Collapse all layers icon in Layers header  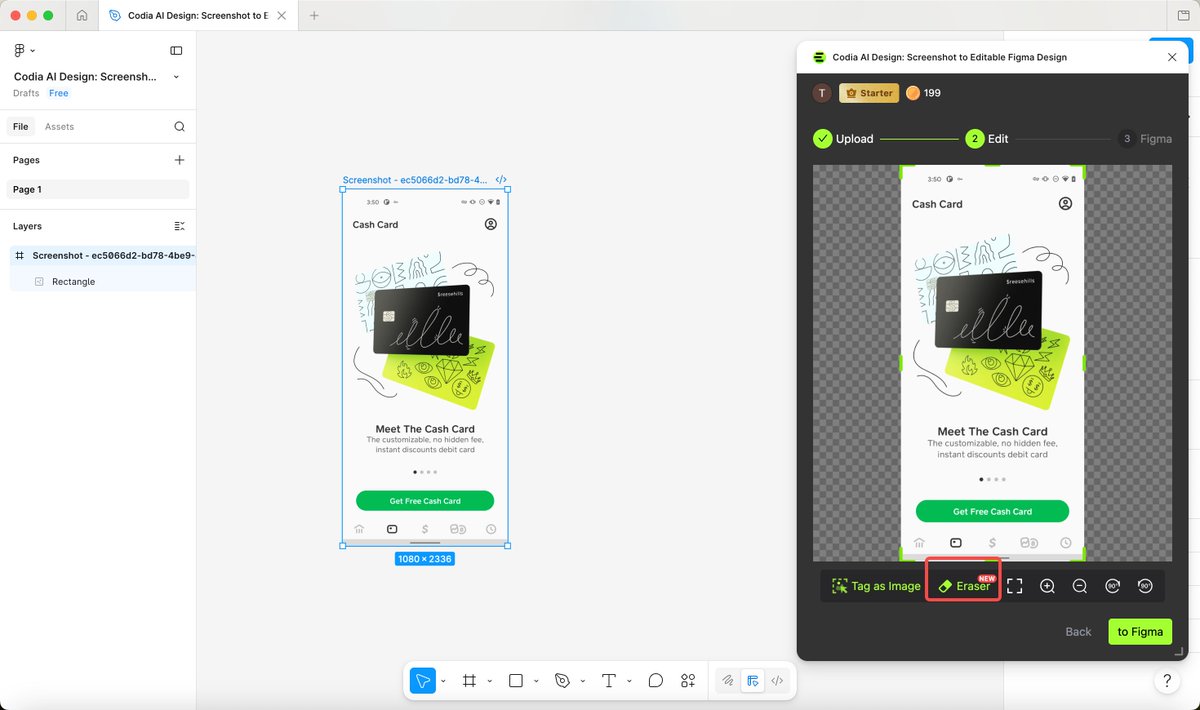[x=179, y=226]
